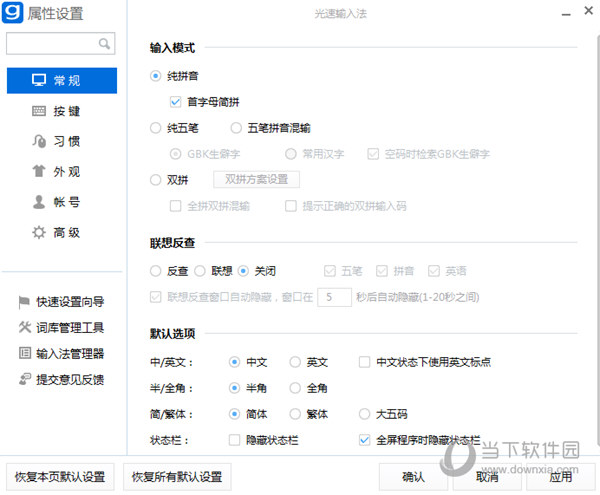Click the vertical scrollbar on right edge
The image size is (600, 495).
click(598, 240)
